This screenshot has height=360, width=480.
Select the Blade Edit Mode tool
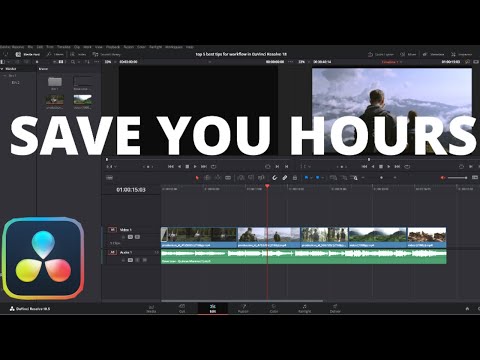228,178
